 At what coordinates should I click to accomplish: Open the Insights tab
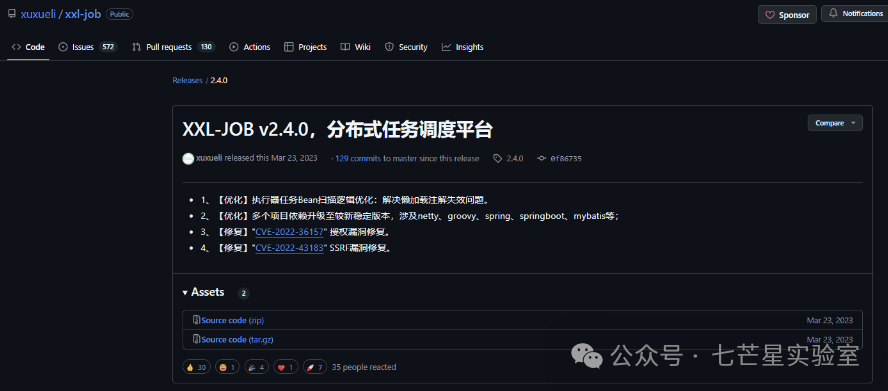click(463, 47)
